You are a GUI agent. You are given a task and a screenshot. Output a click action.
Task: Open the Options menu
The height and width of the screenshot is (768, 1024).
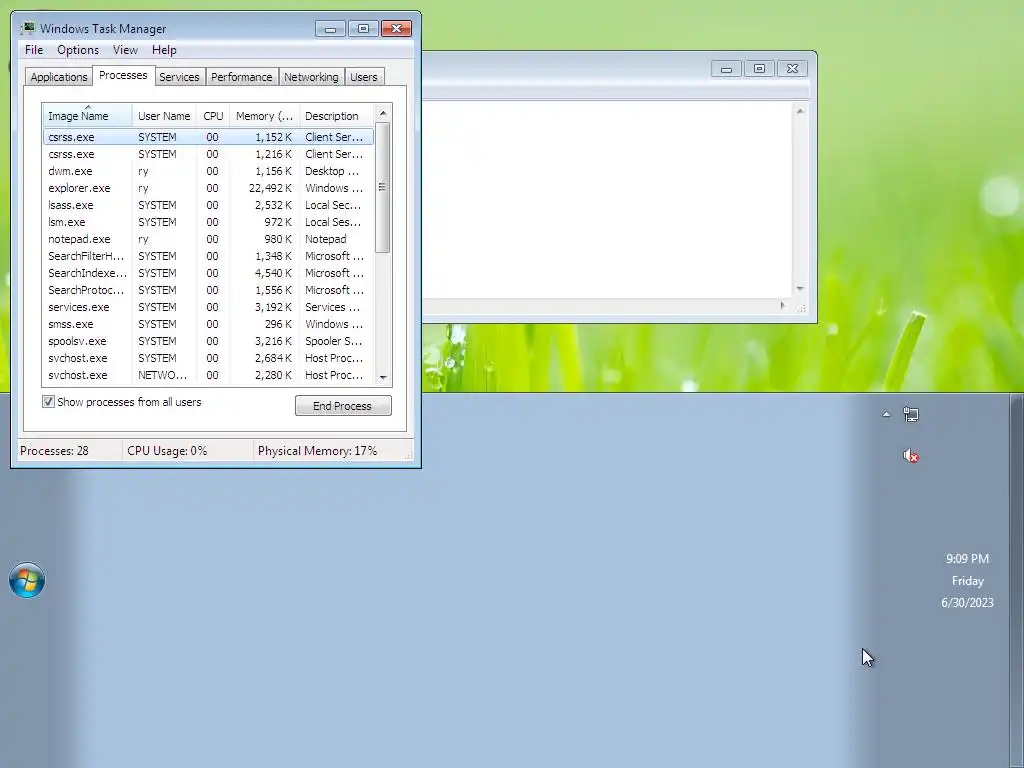pyautogui.click(x=78, y=50)
